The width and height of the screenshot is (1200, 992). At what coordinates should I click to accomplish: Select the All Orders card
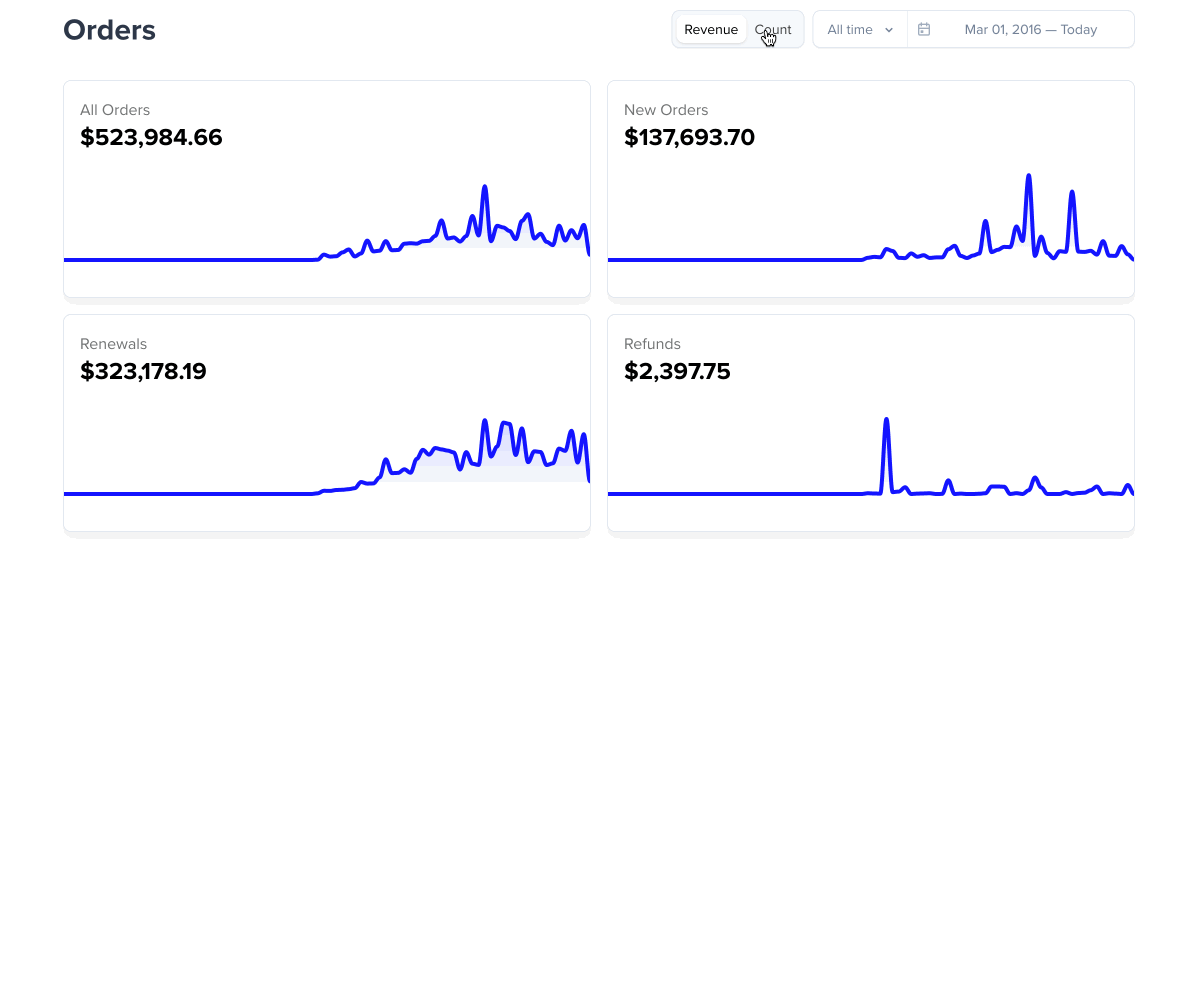[327, 189]
